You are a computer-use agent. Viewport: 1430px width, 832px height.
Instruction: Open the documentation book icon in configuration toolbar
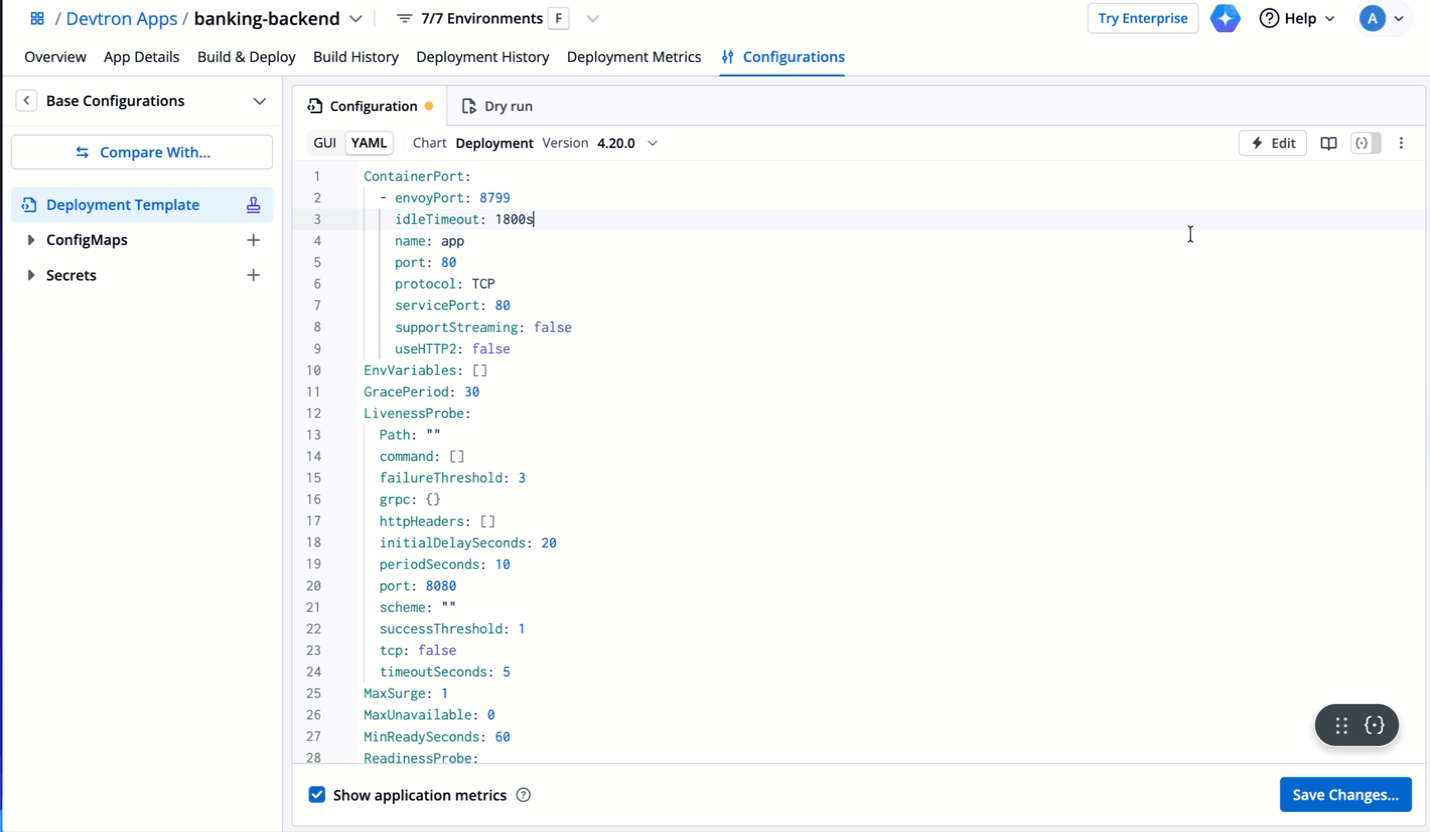[x=1329, y=143]
